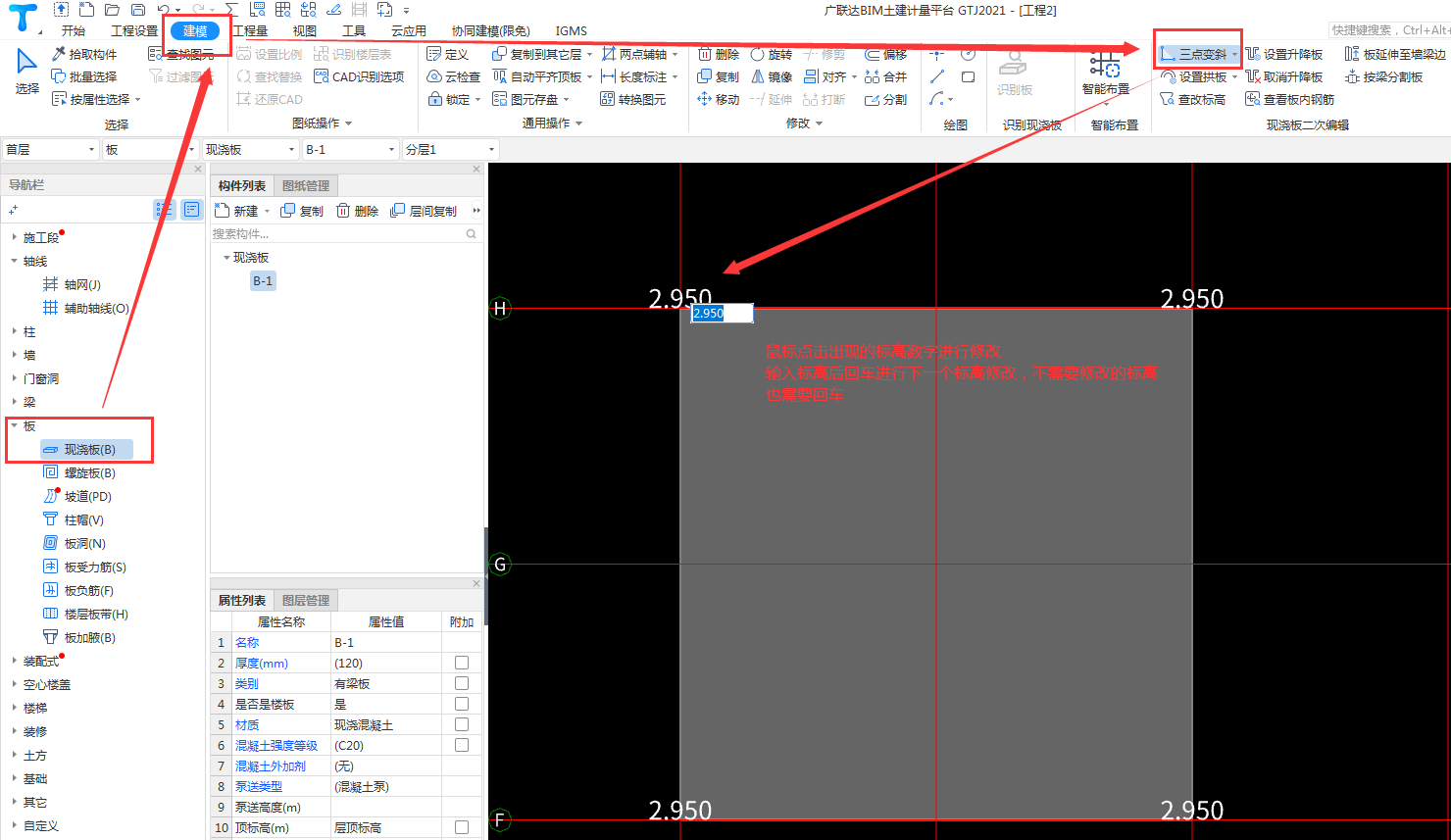
Task: Open the 分层1 layer dropdown
Action: click(450, 149)
